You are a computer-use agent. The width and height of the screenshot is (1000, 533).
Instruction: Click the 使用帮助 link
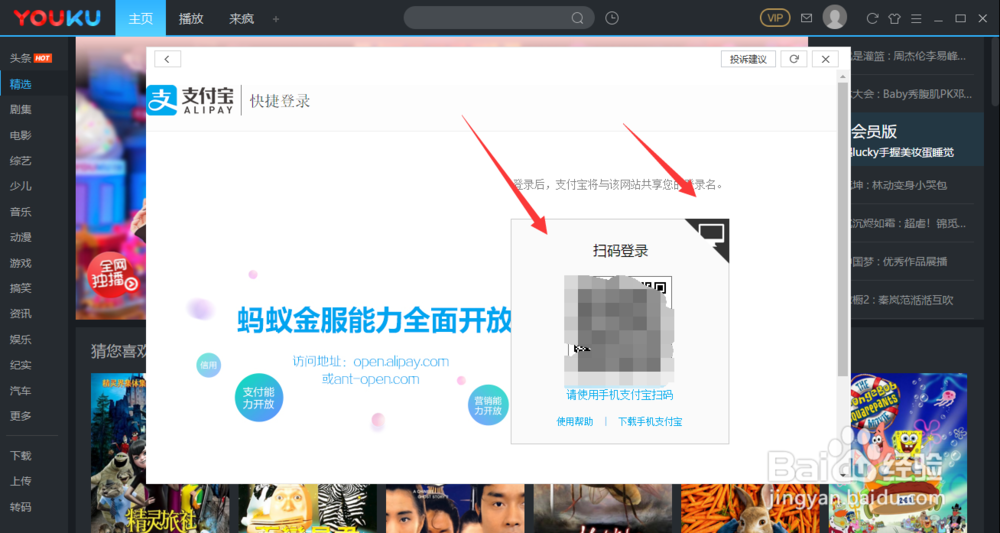pos(575,421)
